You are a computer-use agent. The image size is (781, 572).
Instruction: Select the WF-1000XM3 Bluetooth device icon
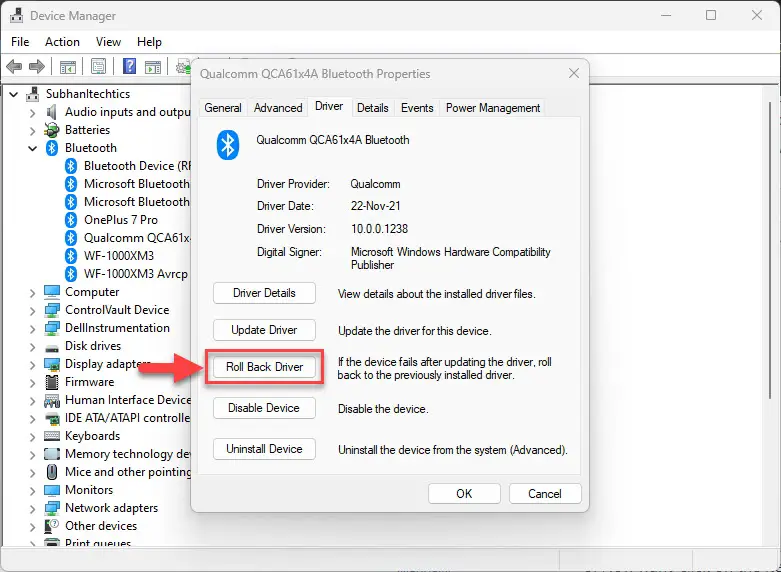coord(71,256)
